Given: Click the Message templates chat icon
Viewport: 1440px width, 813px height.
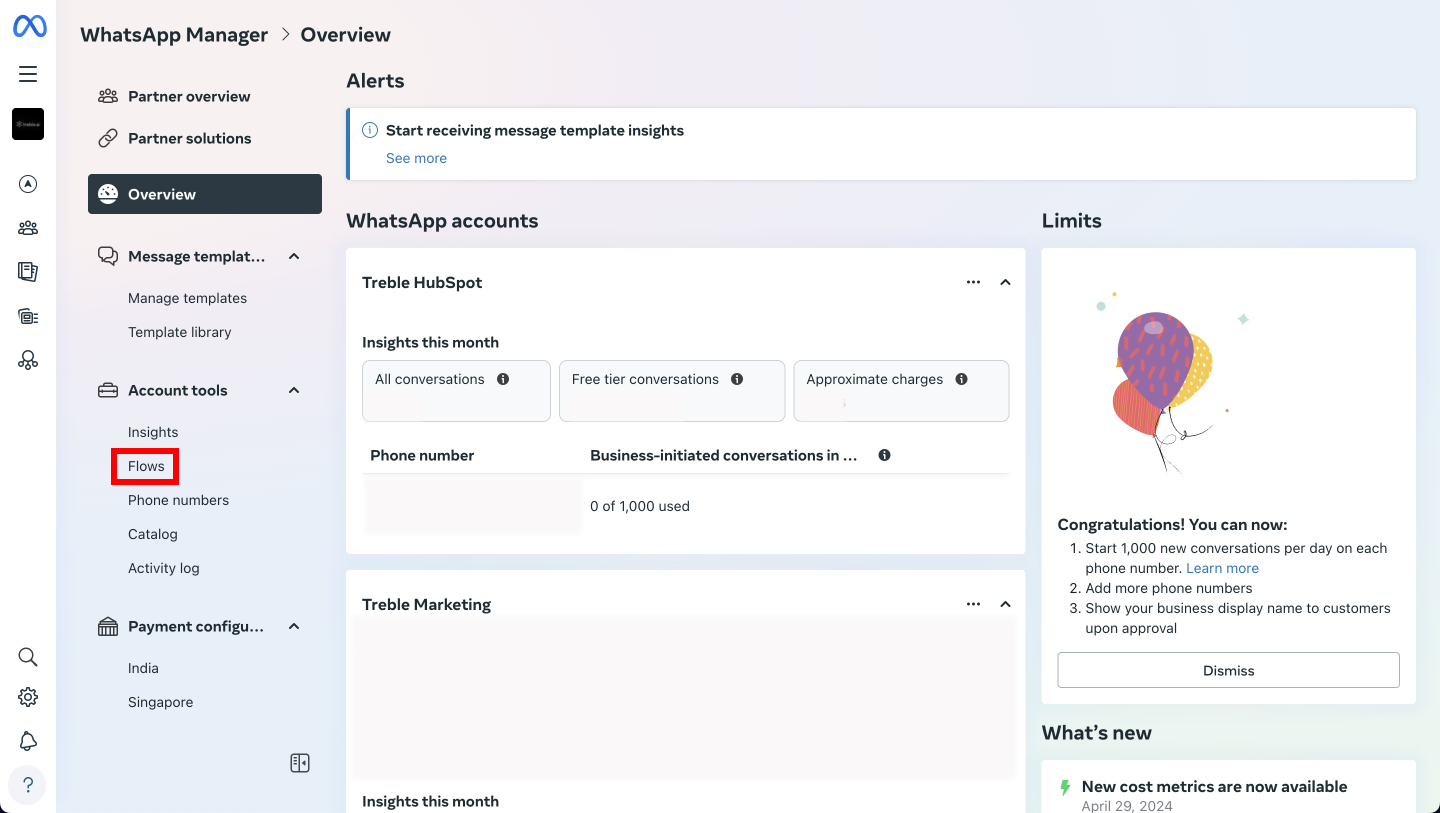Looking at the screenshot, I should tap(108, 256).
